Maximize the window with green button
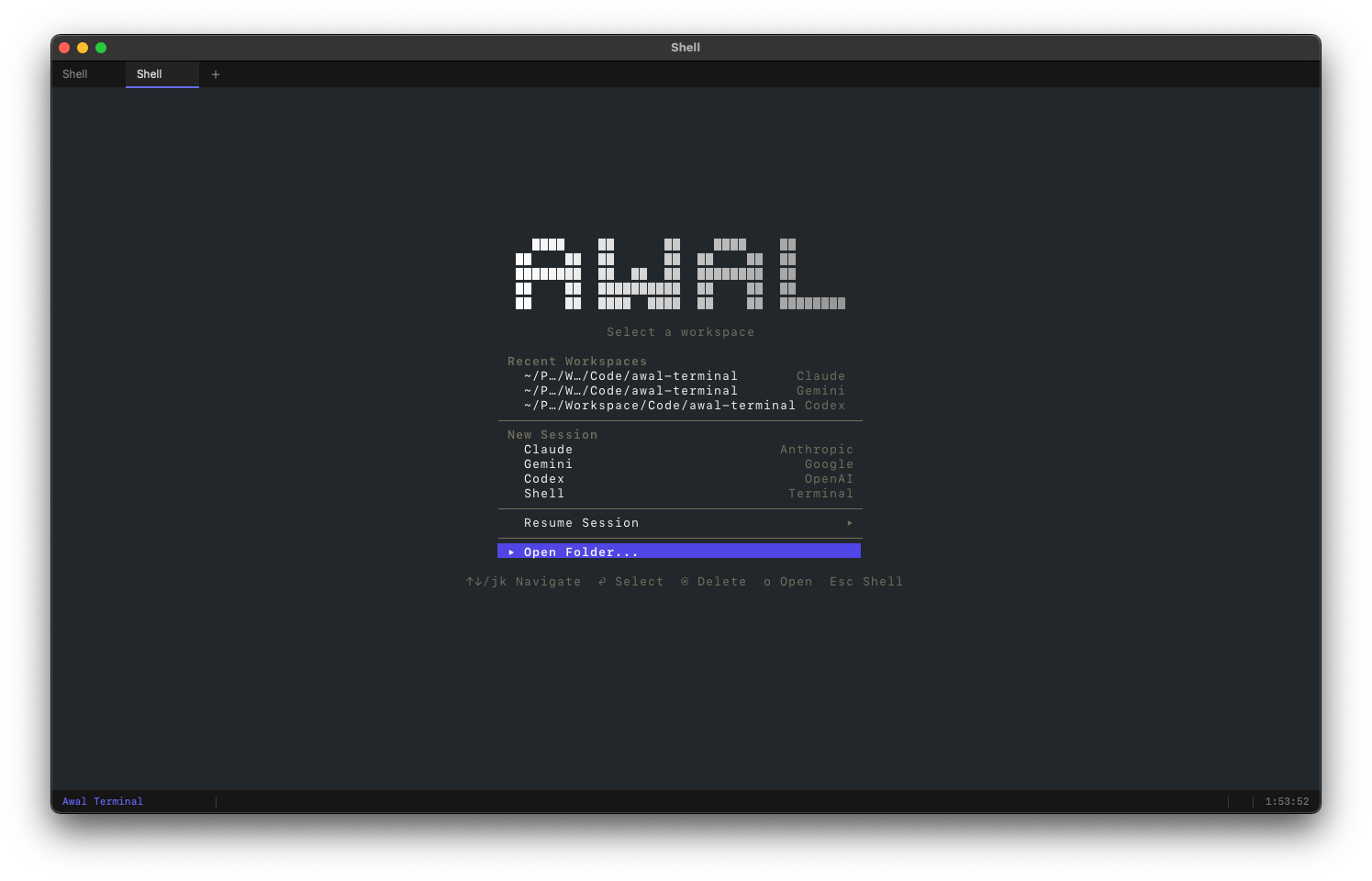 pyautogui.click(x=101, y=48)
